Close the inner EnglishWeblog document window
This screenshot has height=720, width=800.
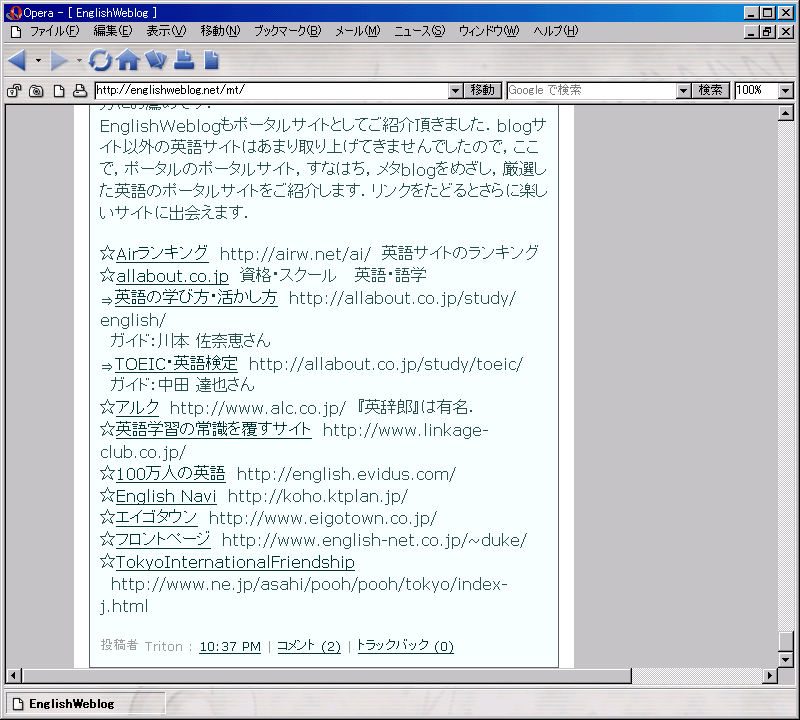[787, 32]
